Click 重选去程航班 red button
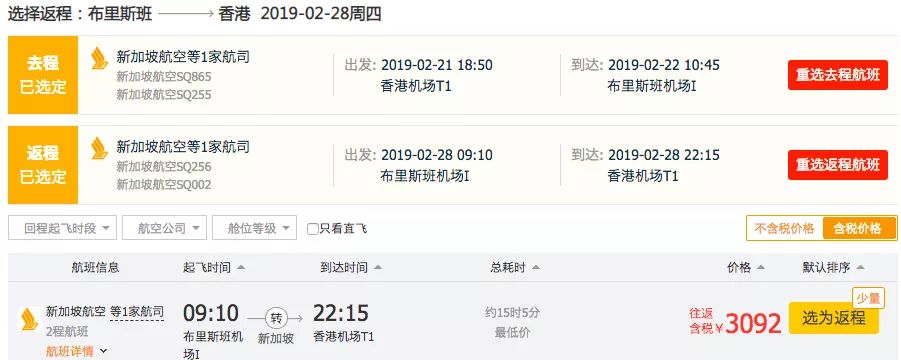This screenshot has height=360, width=901. click(838, 75)
